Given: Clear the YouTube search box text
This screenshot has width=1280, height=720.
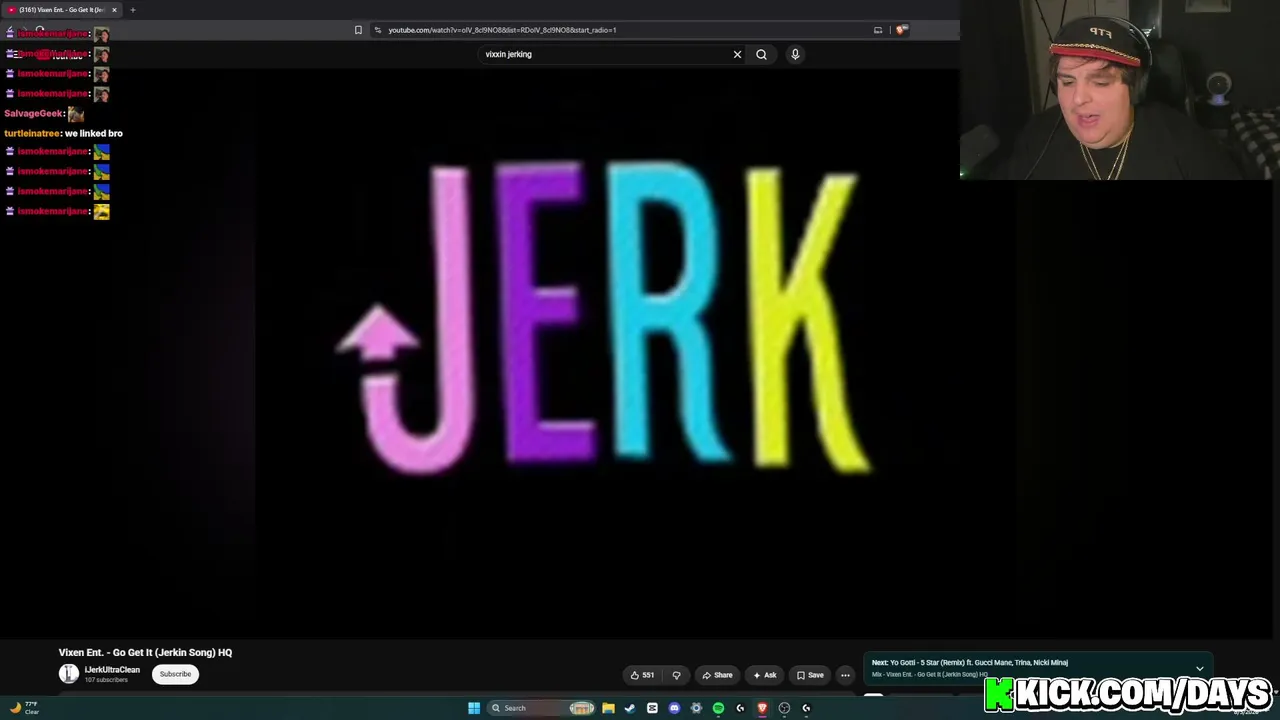Looking at the screenshot, I should (x=737, y=54).
